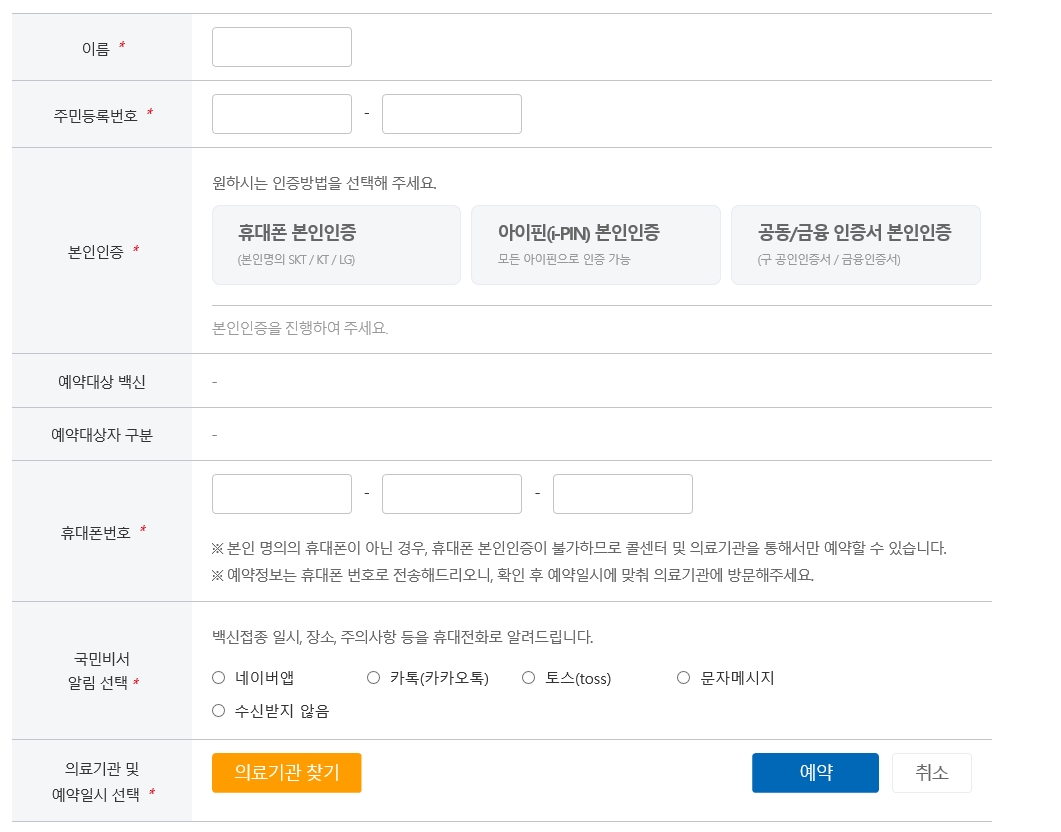Screen dimensions: 1061x832
Task: Click the 국민비서 알림 선택 label
Action: (x=102, y=670)
